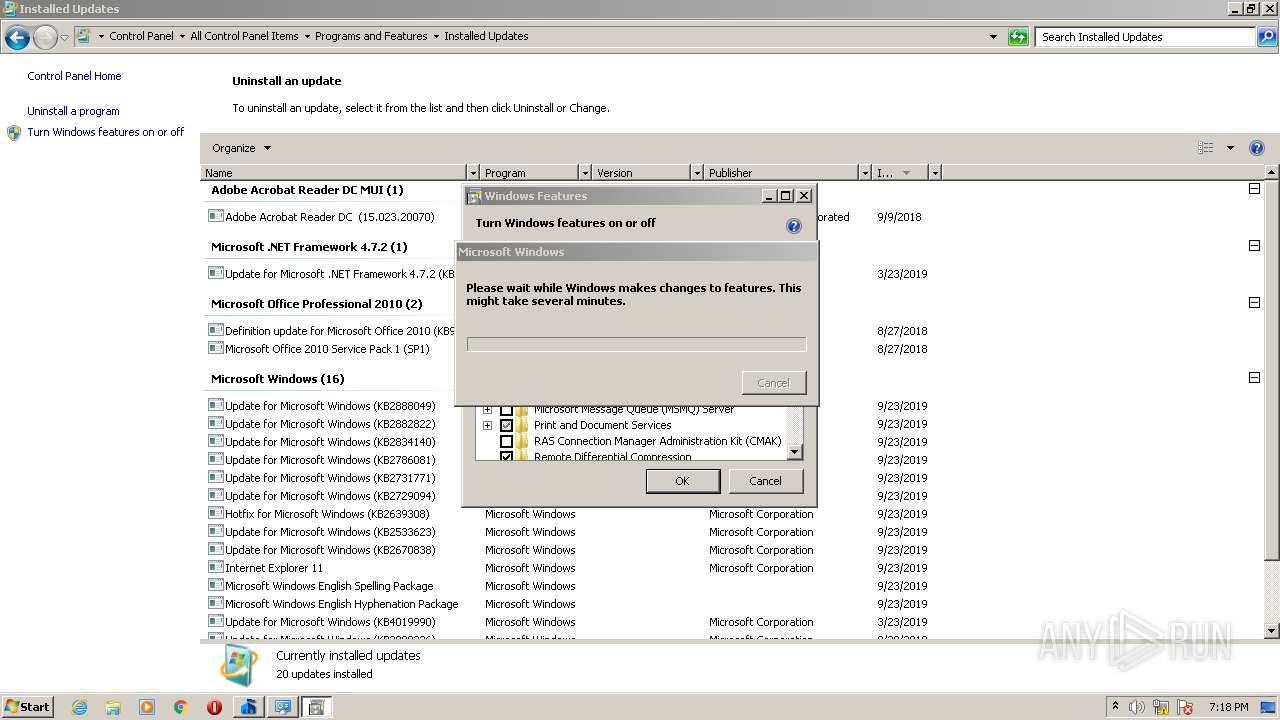Click the search magnifier icon

(x=1267, y=37)
